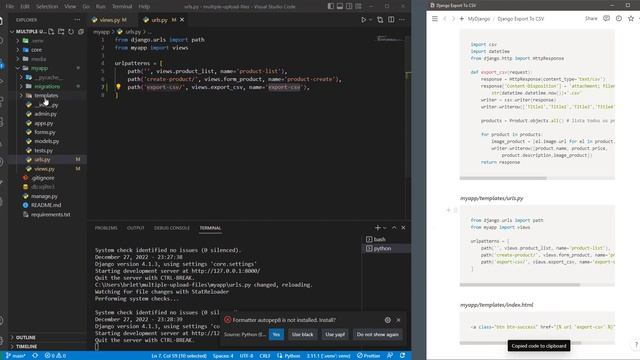640x360 pixels.
Task: Open the new terminal dropdown chevron
Action: coord(384,228)
